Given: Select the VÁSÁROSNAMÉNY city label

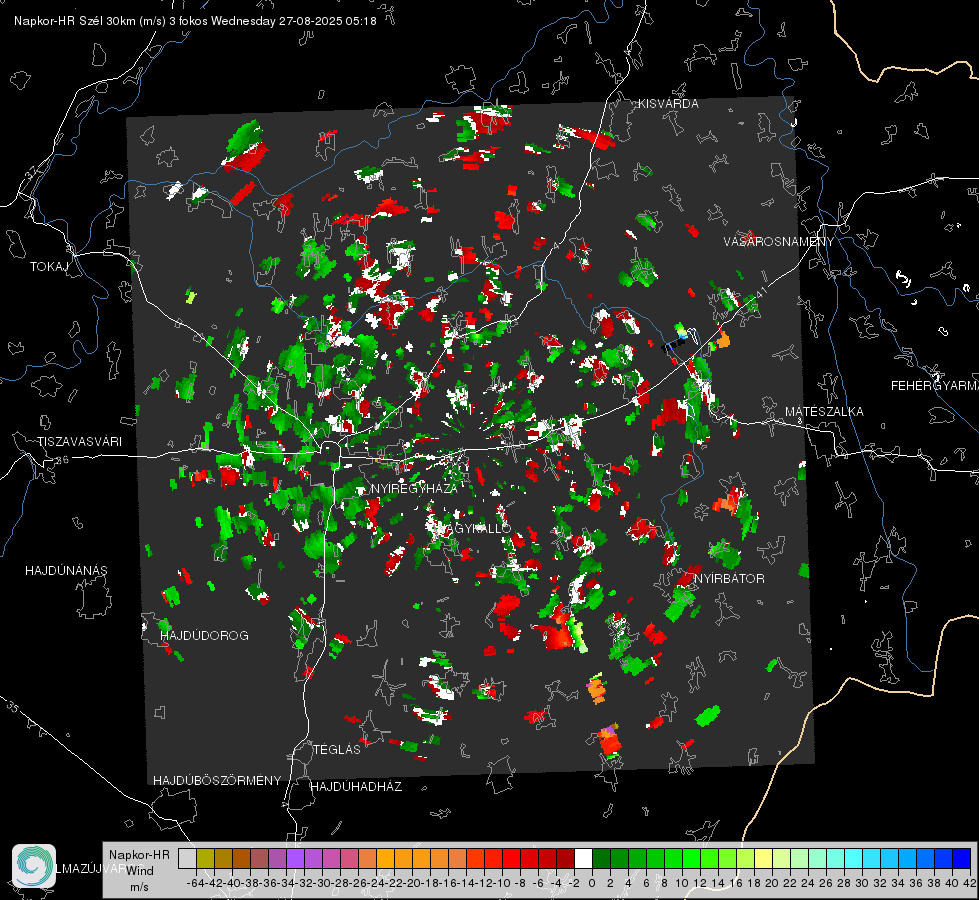Looking at the screenshot, I should 779,242.
